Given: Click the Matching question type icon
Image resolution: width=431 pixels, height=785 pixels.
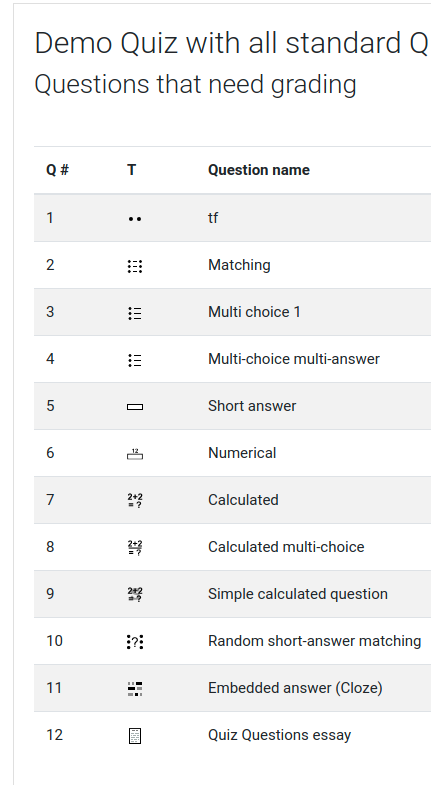Looking at the screenshot, I should (135, 266).
